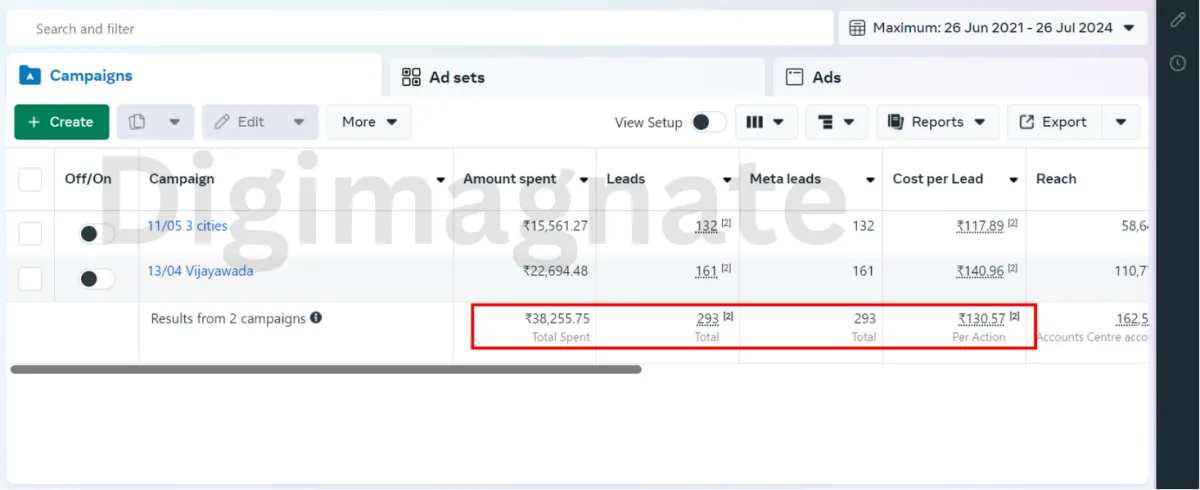
Task: Expand the dropdown arrow next to Edit
Action: pos(298,122)
